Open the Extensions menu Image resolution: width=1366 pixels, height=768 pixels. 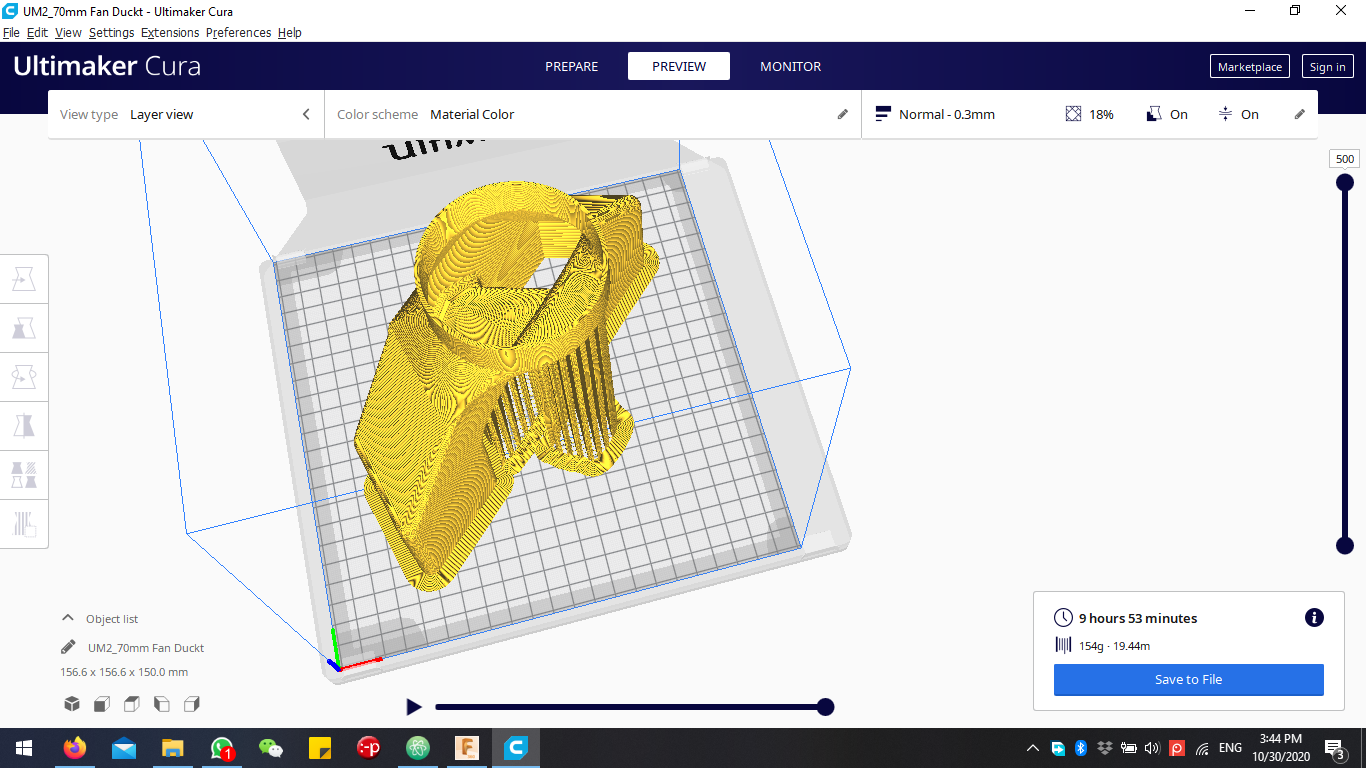[x=170, y=32]
